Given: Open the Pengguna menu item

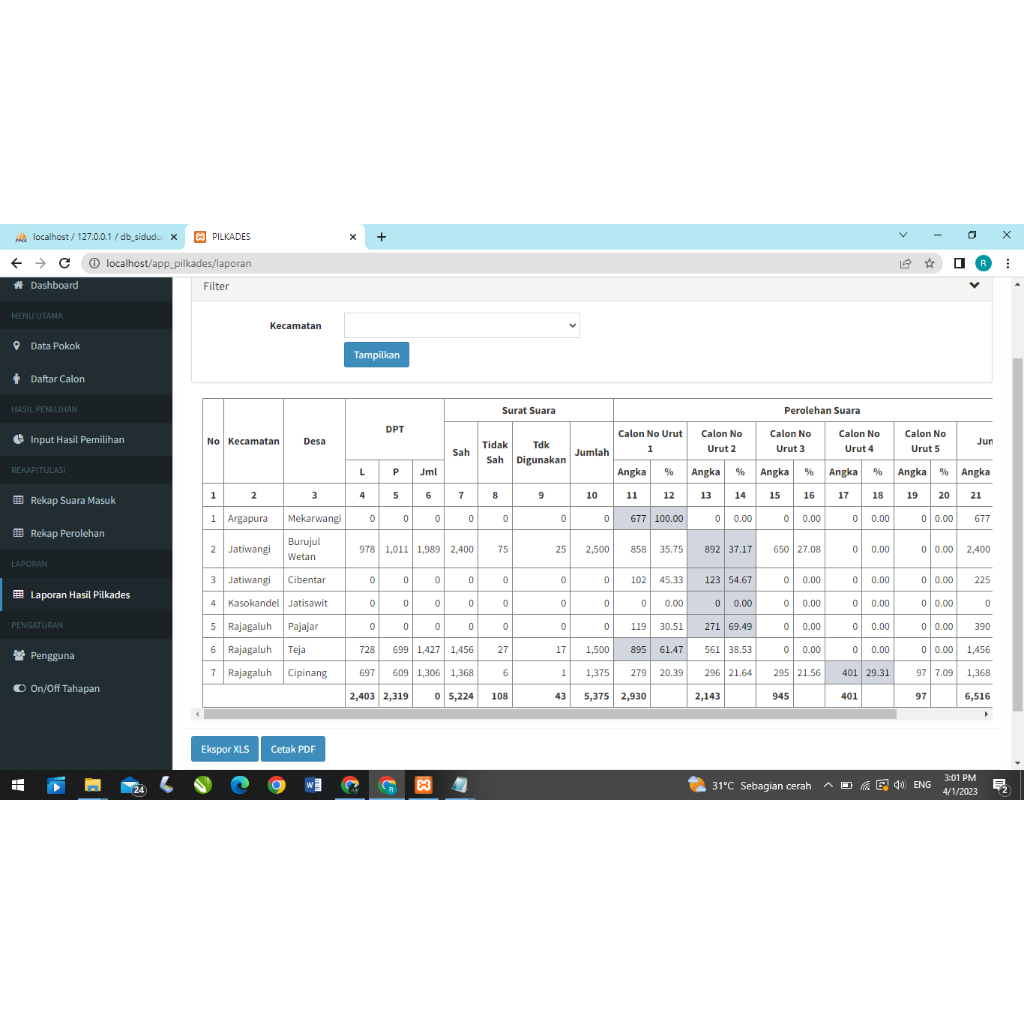Looking at the screenshot, I should pyautogui.click(x=86, y=655).
